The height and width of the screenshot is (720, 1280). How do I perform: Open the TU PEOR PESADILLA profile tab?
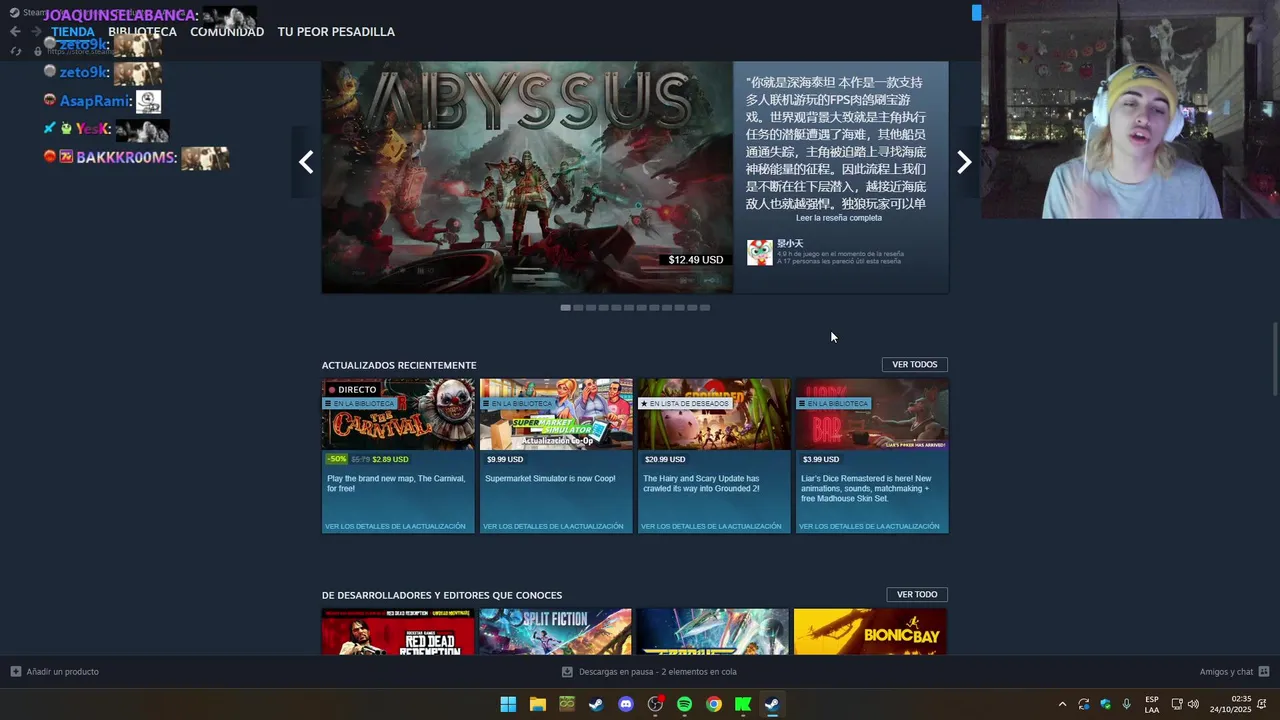[x=336, y=31]
